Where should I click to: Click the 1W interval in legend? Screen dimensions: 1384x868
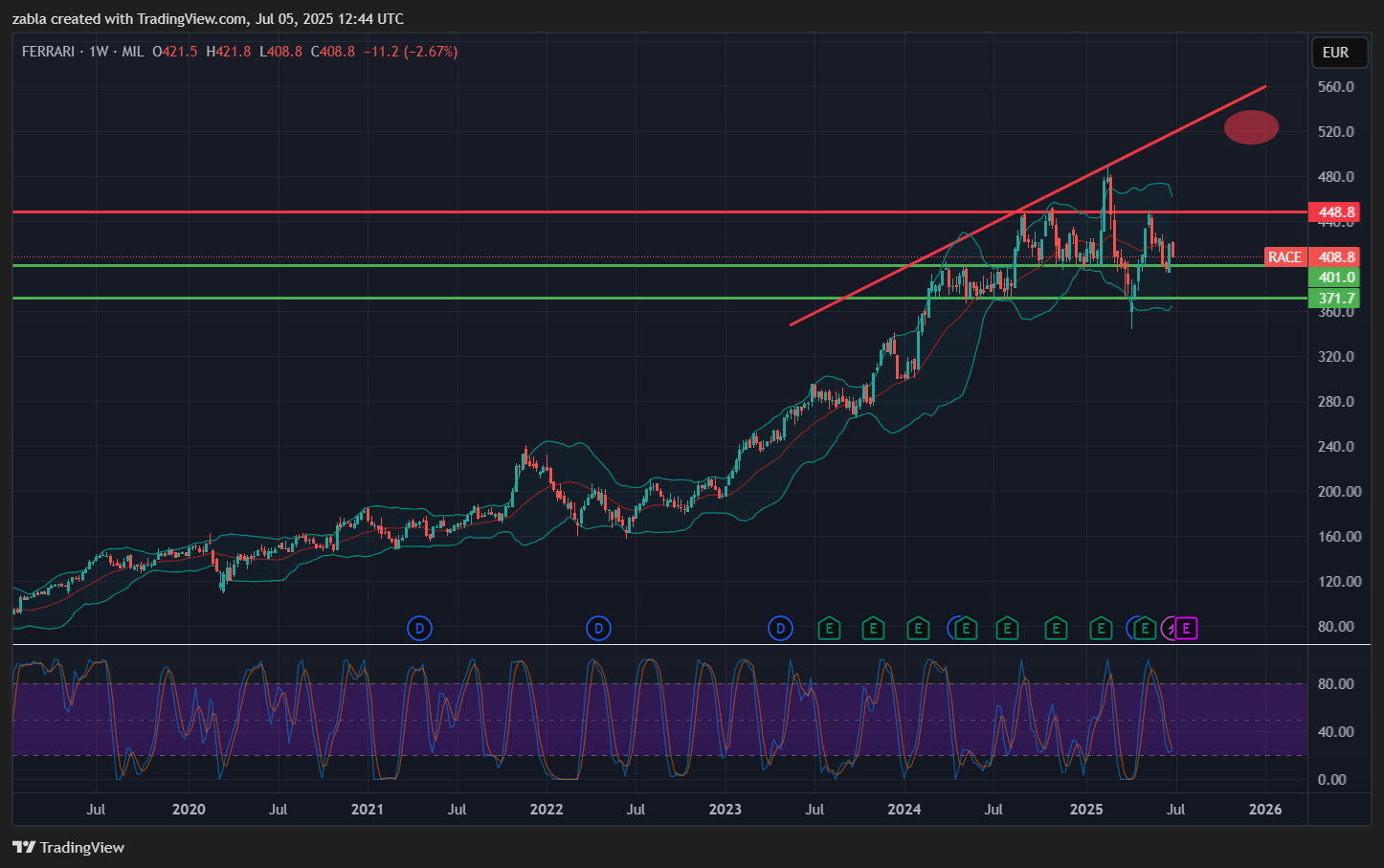point(99,52)
